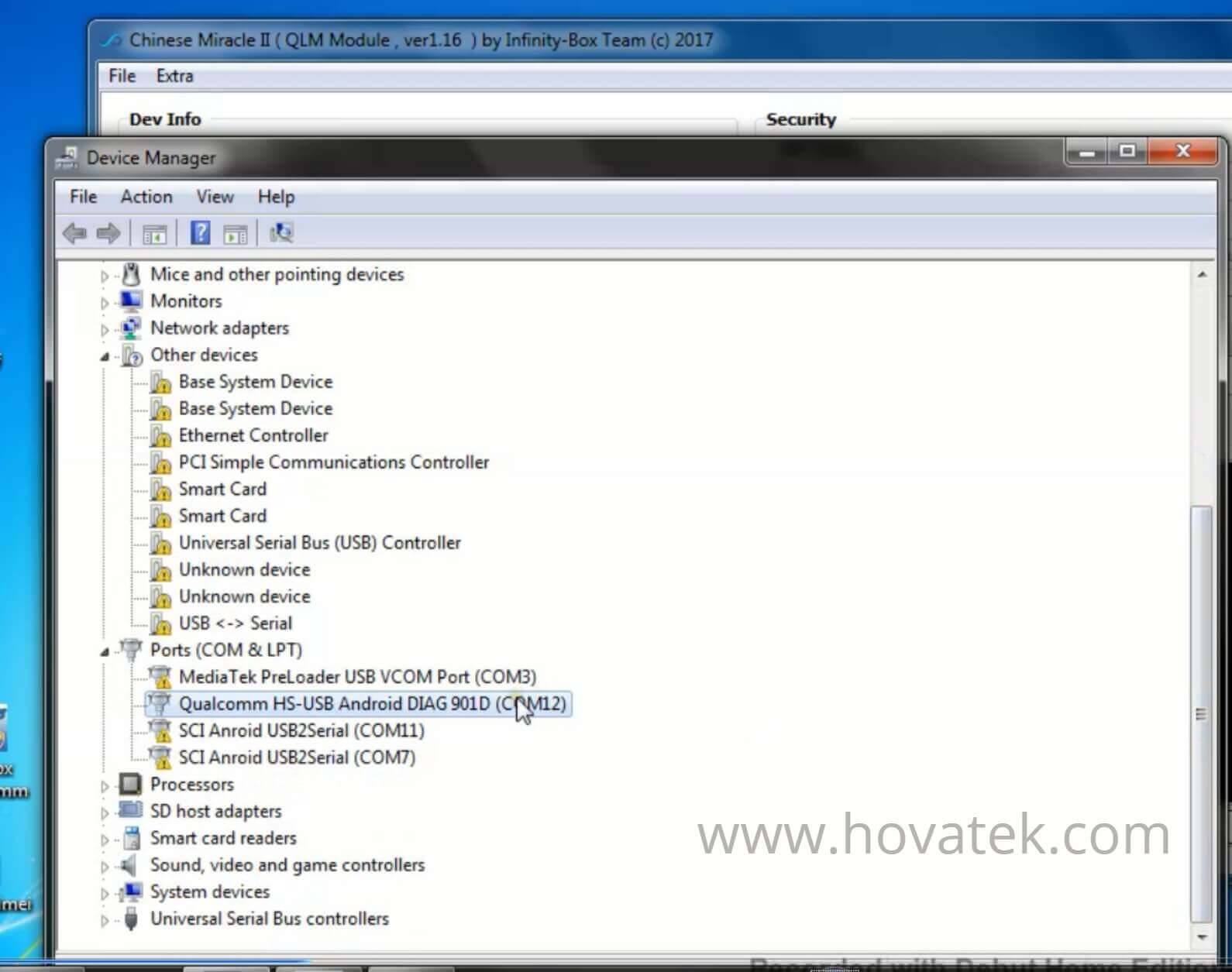Click the vertical scrollbar down arrow
1232x972 pixels.
pyautogui.click(x=1202, y=937)
